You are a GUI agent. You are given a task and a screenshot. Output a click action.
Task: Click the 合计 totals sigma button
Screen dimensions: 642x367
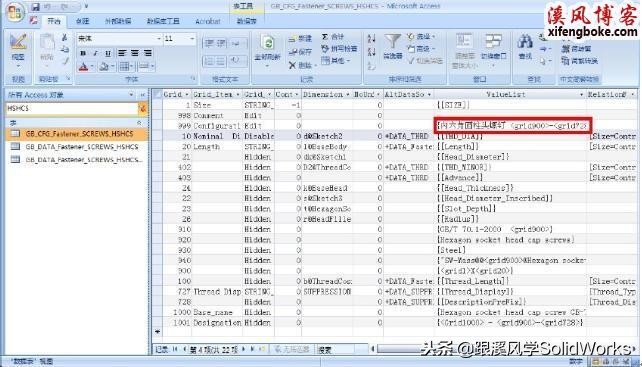coord(332,37)
